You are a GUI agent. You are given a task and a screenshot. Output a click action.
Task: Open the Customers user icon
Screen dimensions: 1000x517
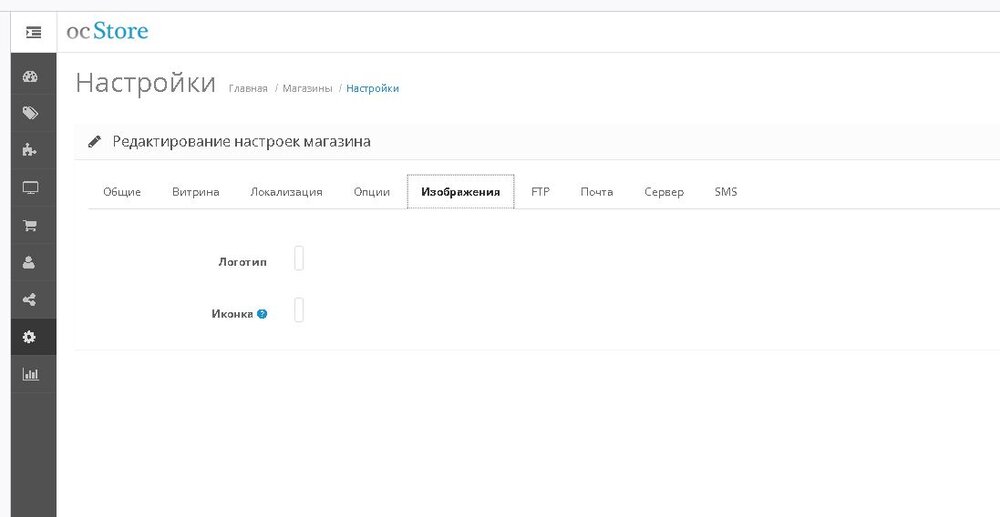30,262
